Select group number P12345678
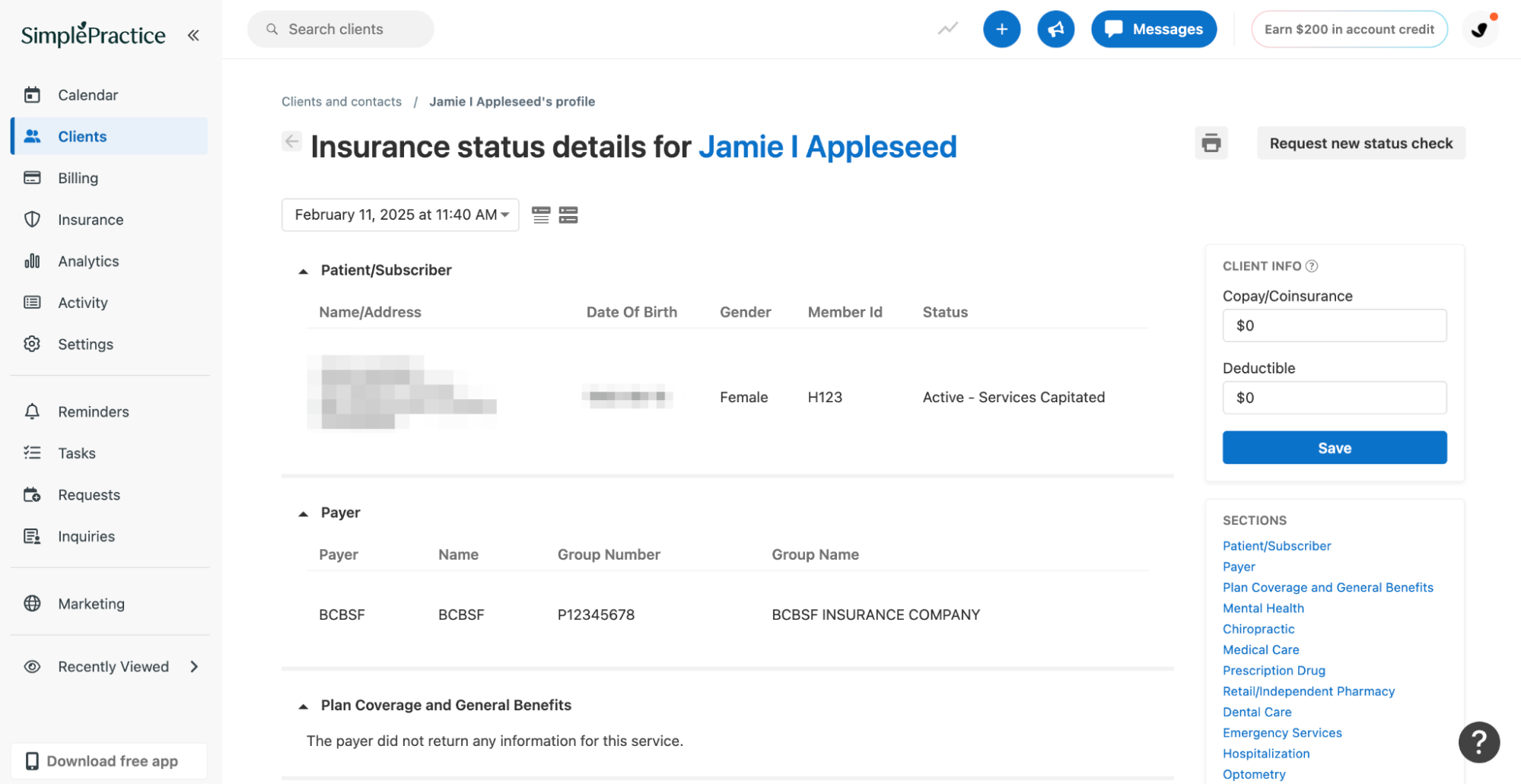 click(596, 615)
